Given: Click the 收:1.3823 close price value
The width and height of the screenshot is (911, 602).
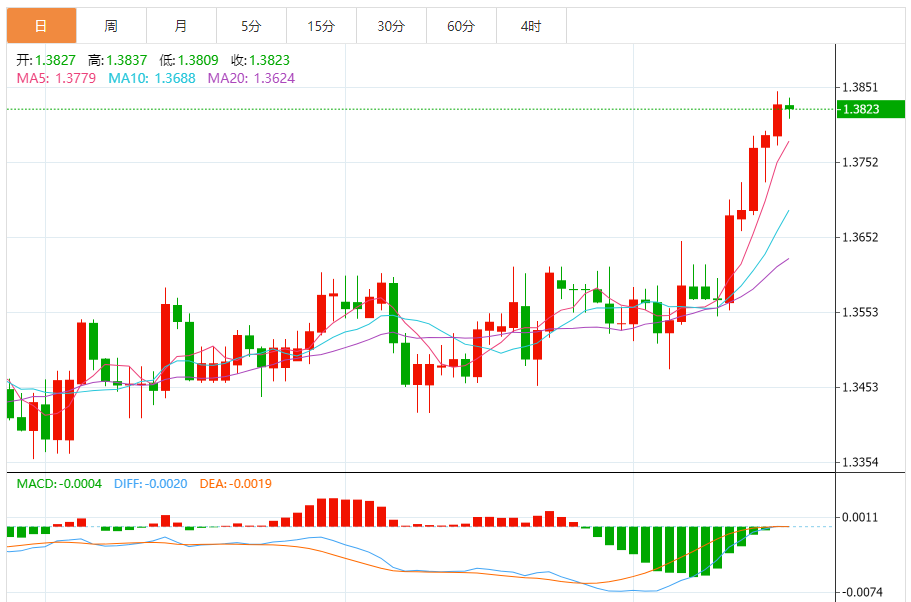Looking at the screenshot, I should (x=260, y=60).
